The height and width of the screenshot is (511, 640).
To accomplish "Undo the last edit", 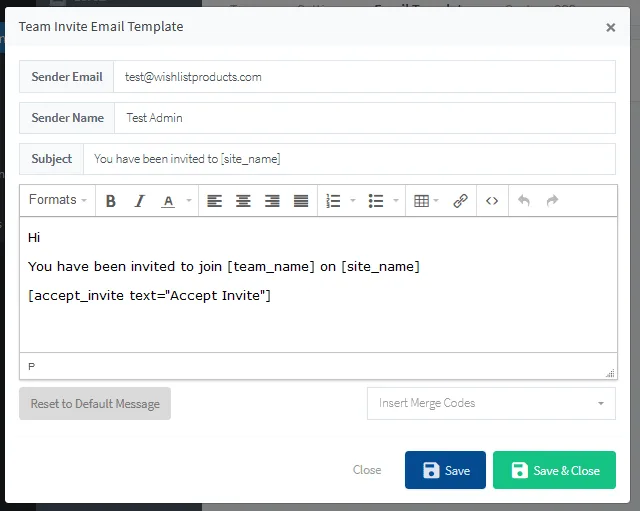I will point(524,201).
